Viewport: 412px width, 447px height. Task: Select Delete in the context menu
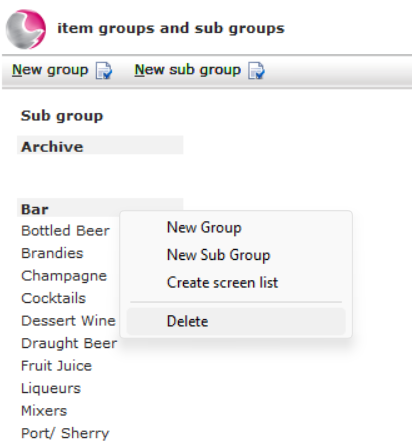236,321
